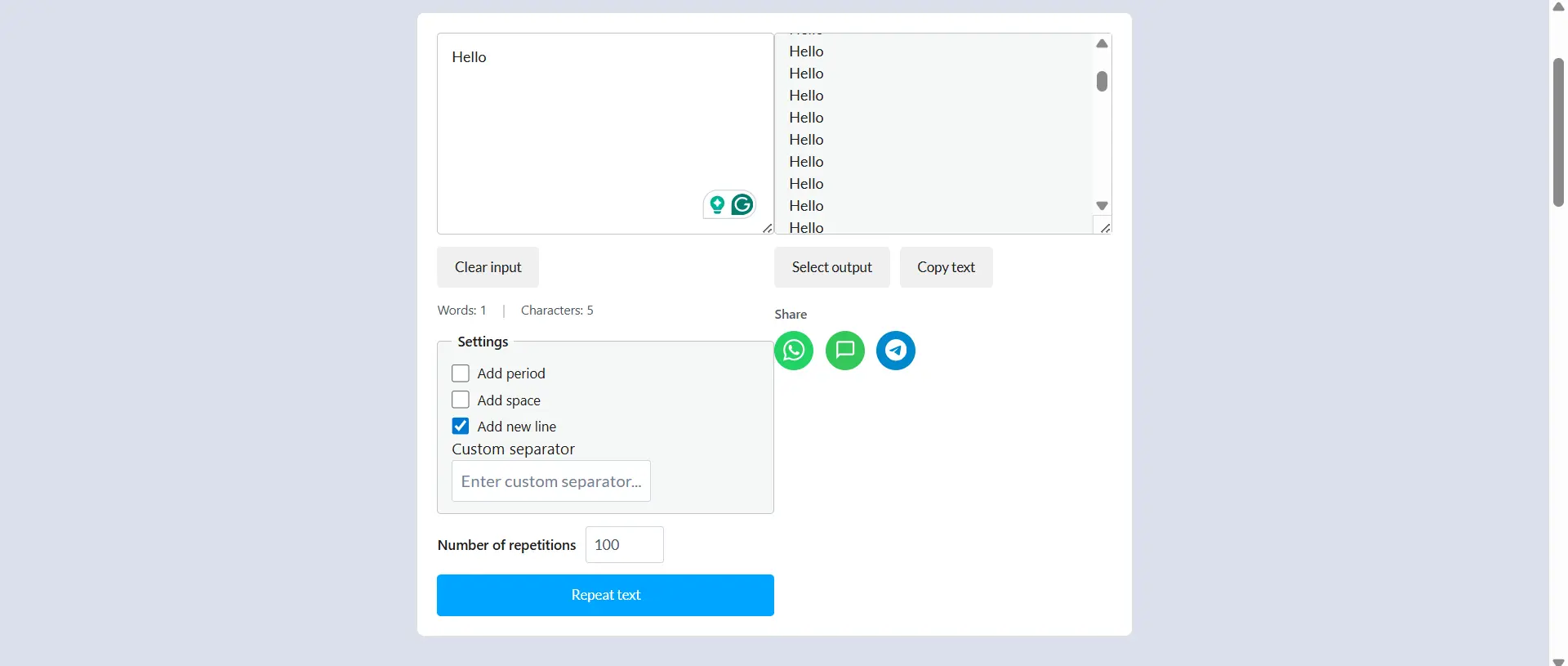
Task: Focus the custom separator field
Action: point(551,481)
